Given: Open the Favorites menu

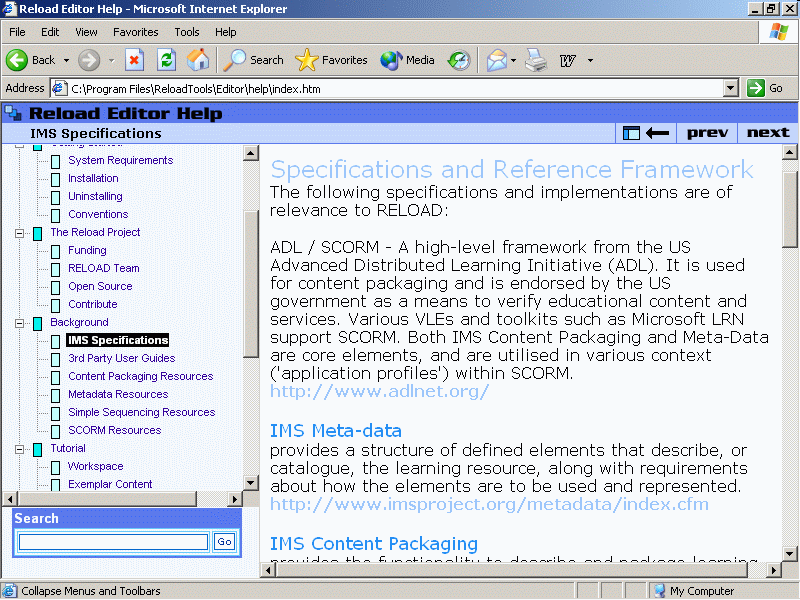Looking at the screenshot, I should [135, 32].
